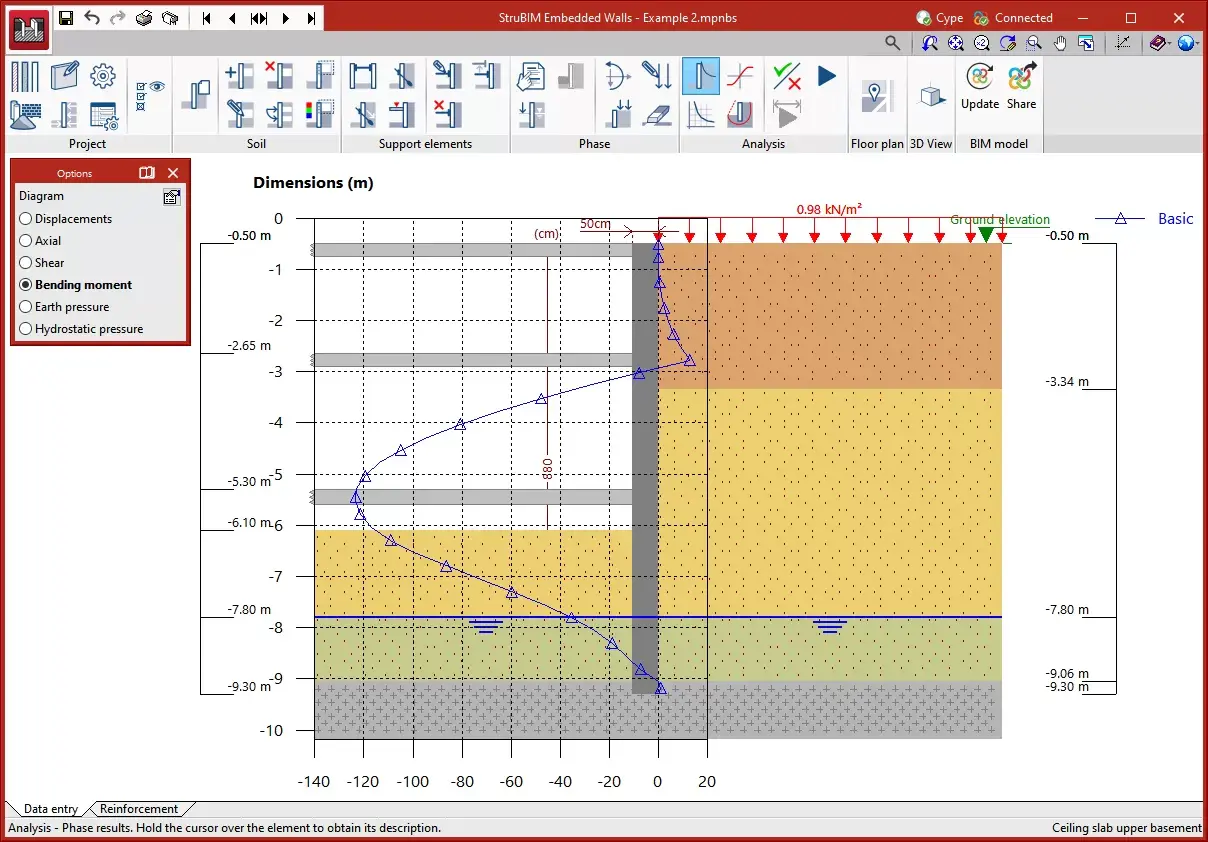Click the zoom extents arrows icon
Screen dimensions: 1208x842
point(956,43)
